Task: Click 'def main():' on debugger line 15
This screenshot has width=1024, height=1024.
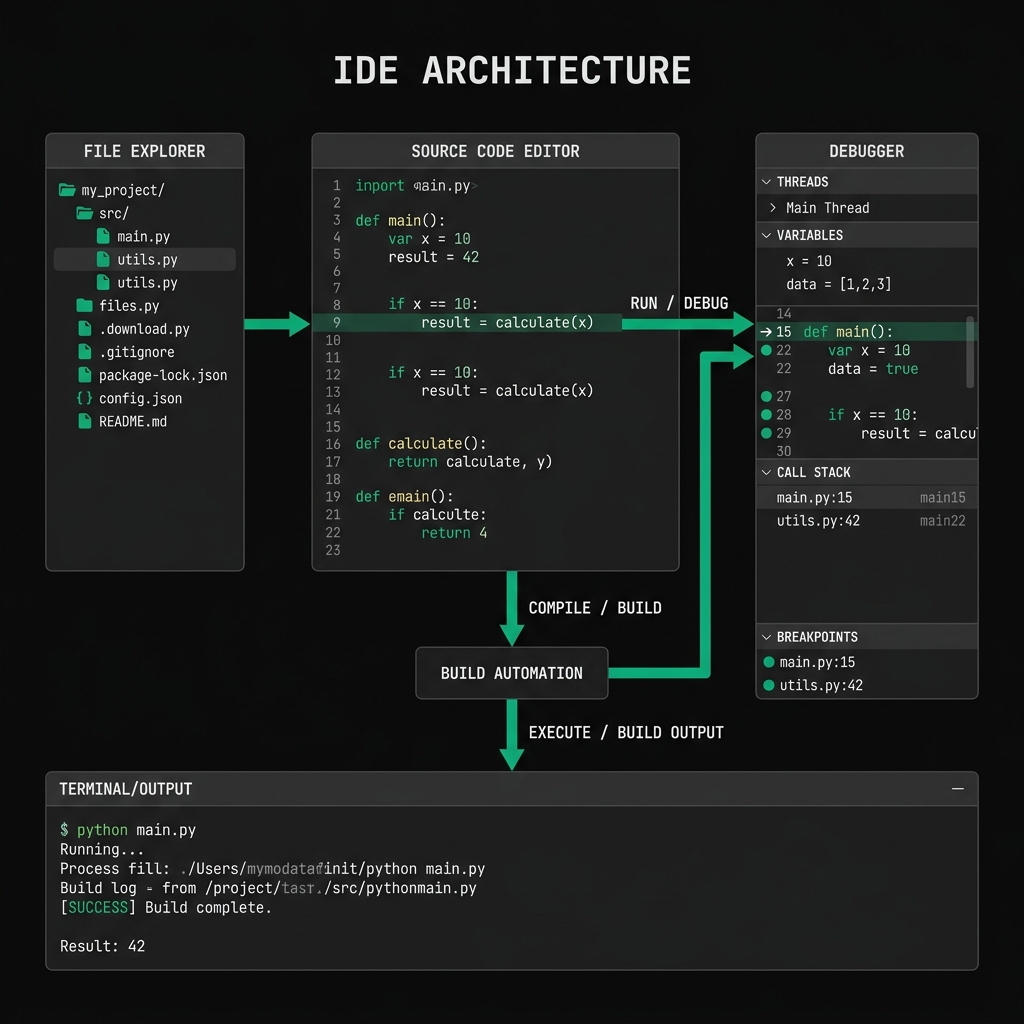Action: (x=848, y=332)
